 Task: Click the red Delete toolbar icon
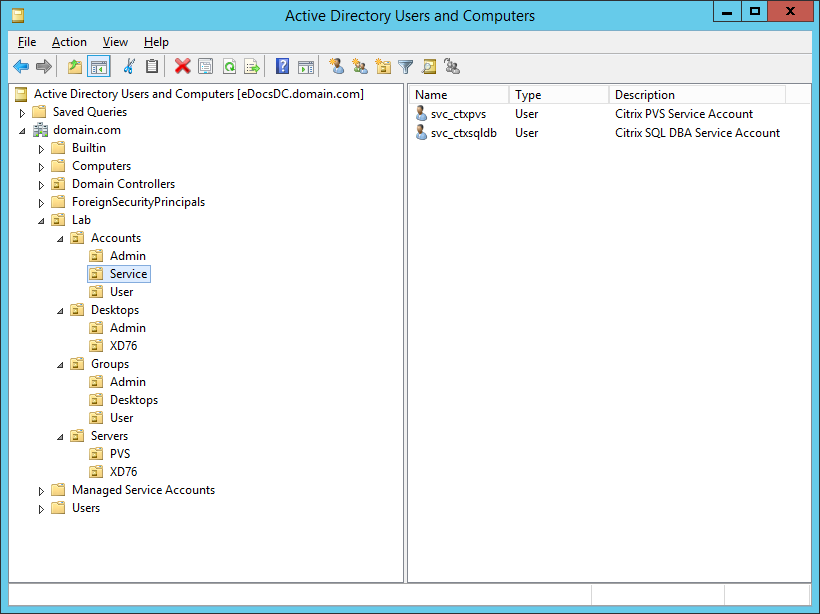182,67
